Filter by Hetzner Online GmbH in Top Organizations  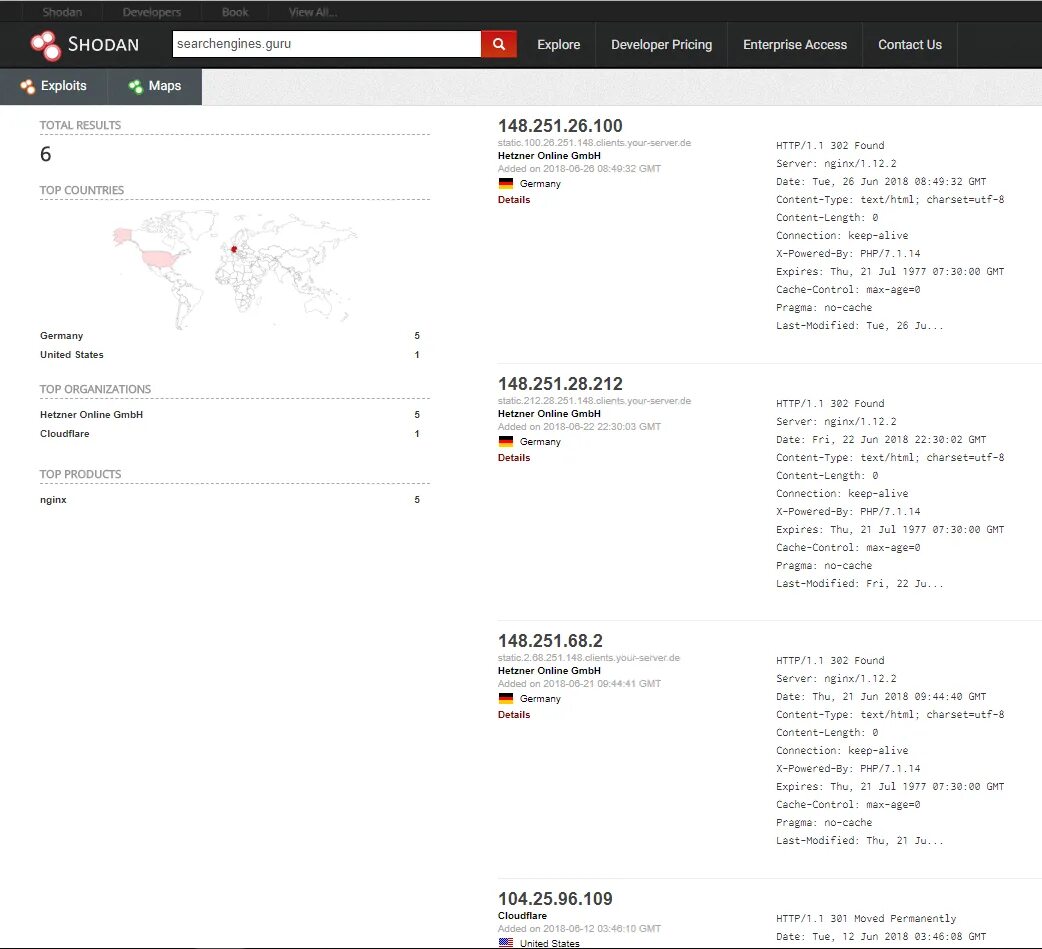(x=91, y=414)
